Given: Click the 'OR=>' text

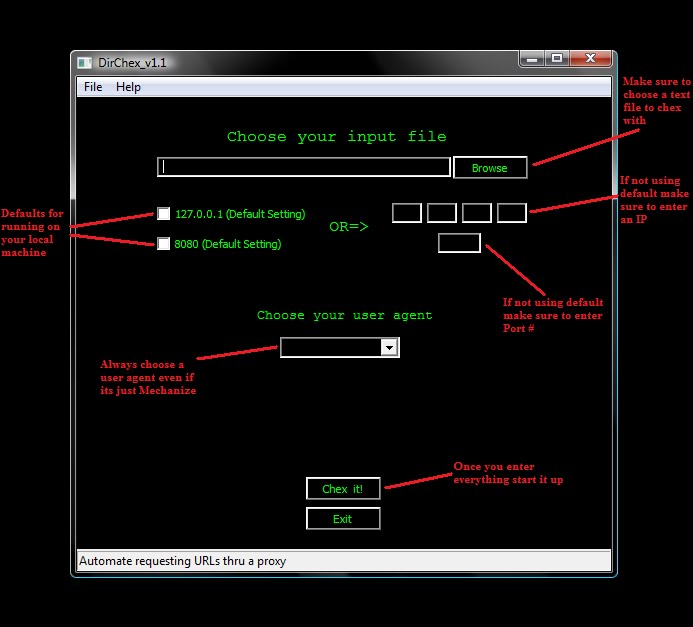Looking at the screenshot, I should click(x=349, y=227).
